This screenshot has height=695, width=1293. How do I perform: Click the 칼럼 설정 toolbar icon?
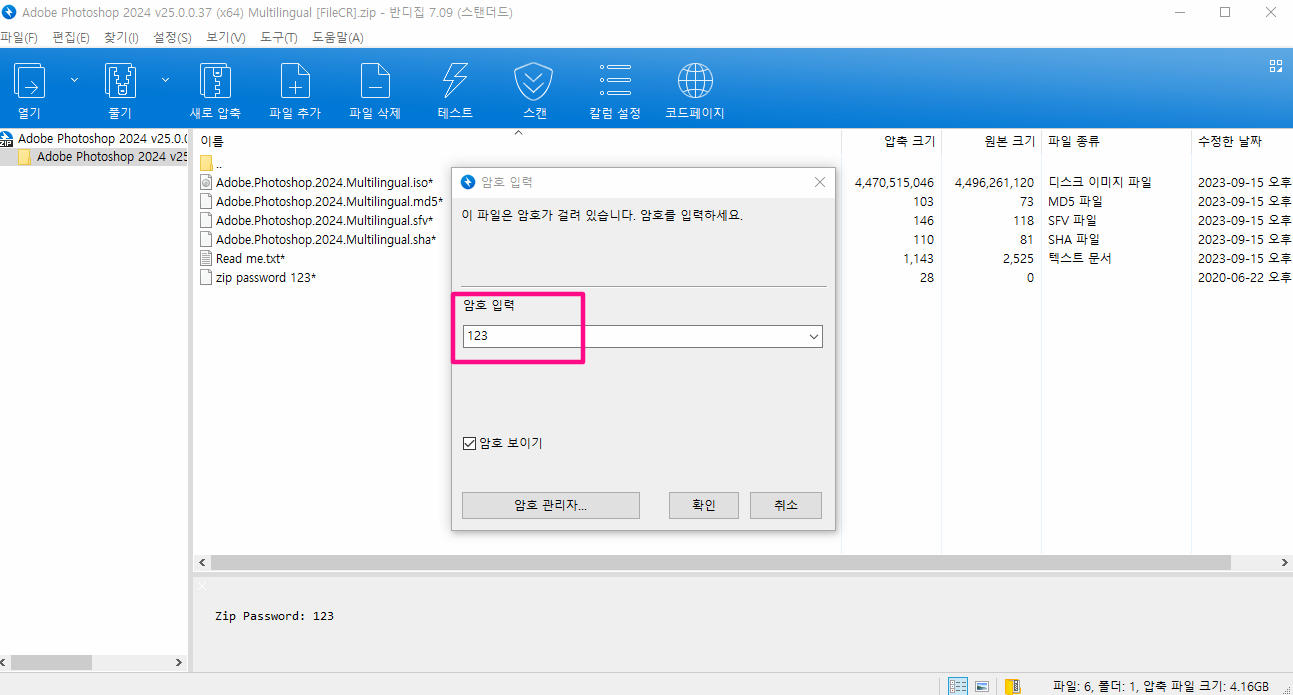[615, 80]
